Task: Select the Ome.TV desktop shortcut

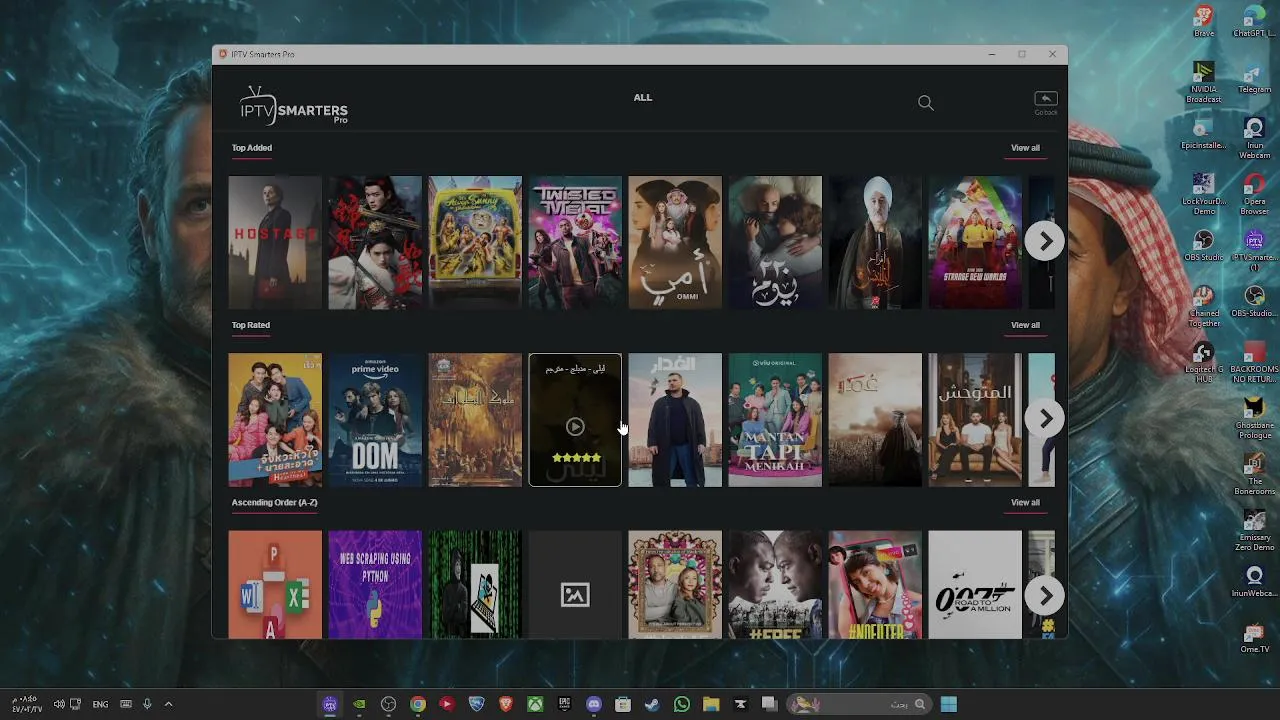Action: pos(1254,638)
